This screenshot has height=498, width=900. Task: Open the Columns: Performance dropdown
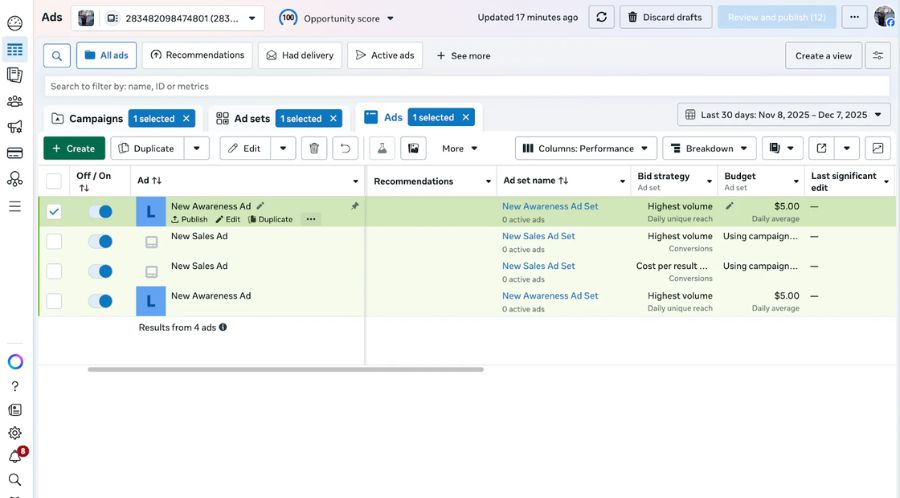coord(585,148)
